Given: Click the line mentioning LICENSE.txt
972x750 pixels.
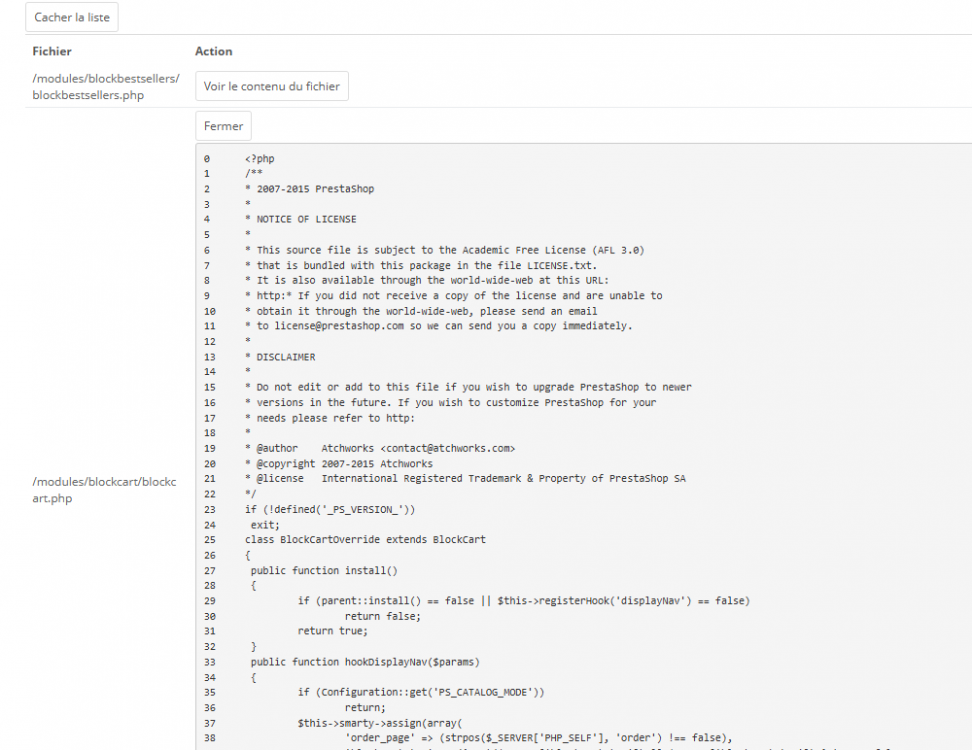Looking at the screenshot, I should [x=422, y=265].
